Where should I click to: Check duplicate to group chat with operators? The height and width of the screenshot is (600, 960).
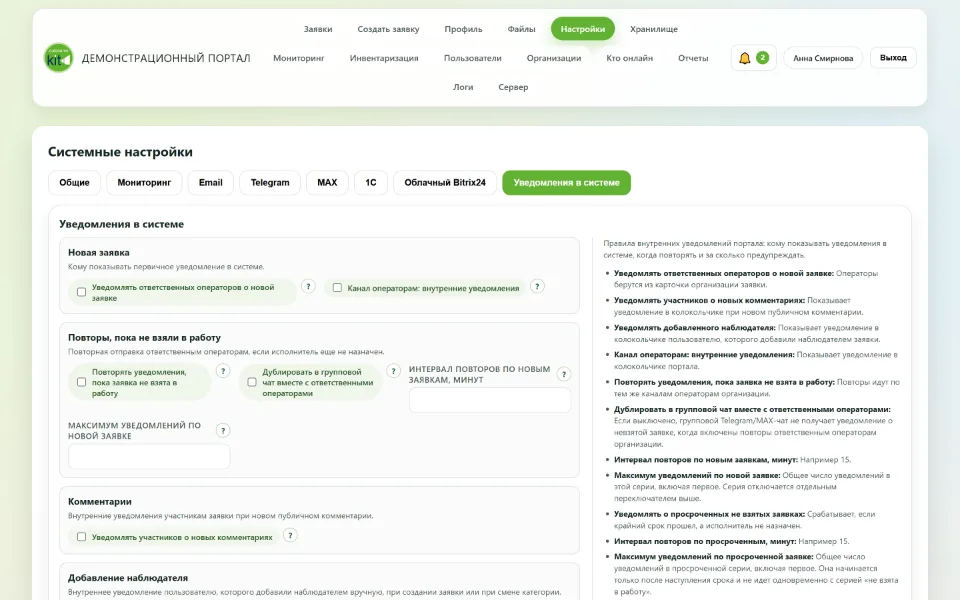tap(252, 383)
